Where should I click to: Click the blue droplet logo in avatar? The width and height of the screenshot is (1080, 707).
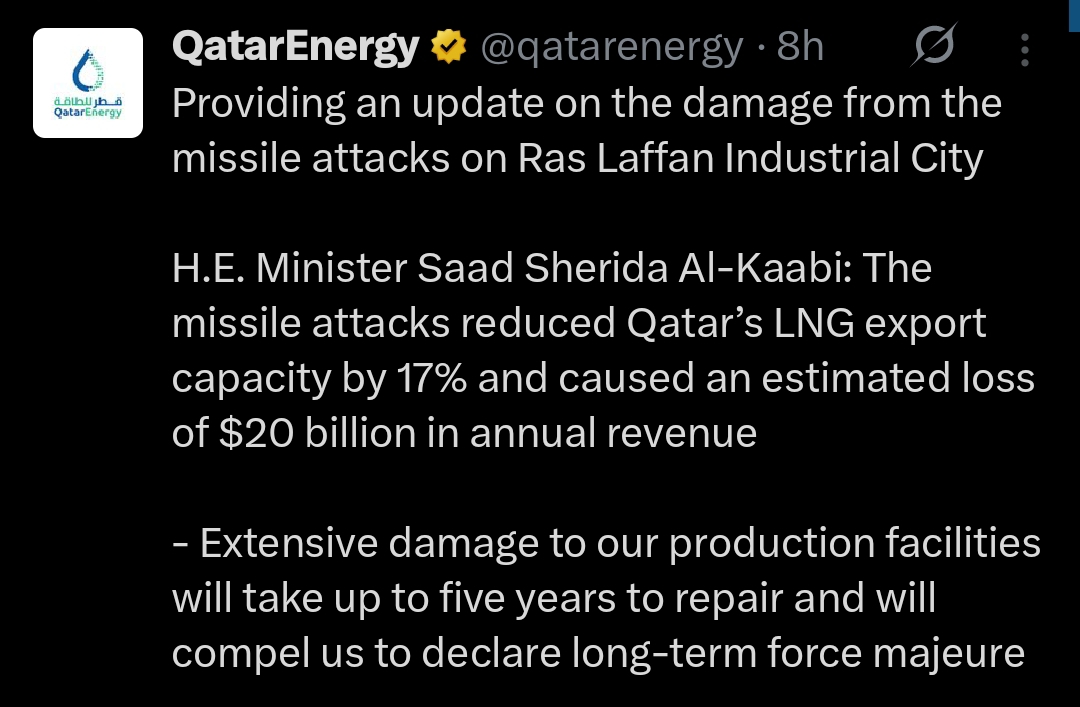pos(88,68)
